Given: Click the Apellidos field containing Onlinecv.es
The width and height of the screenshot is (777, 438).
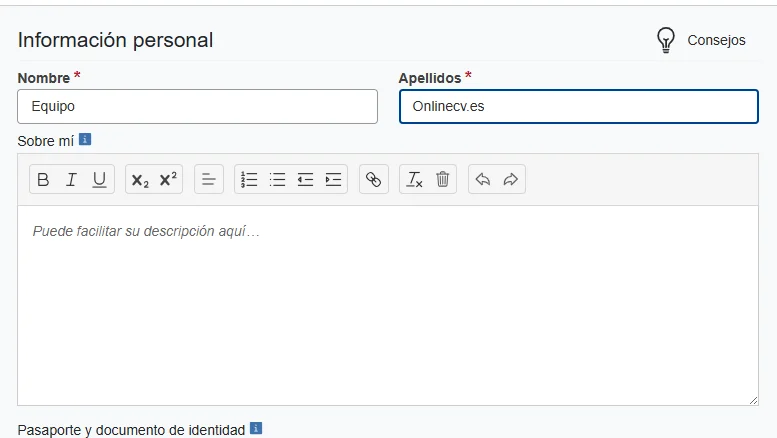Looking at the screenshot, I should 579,107.
